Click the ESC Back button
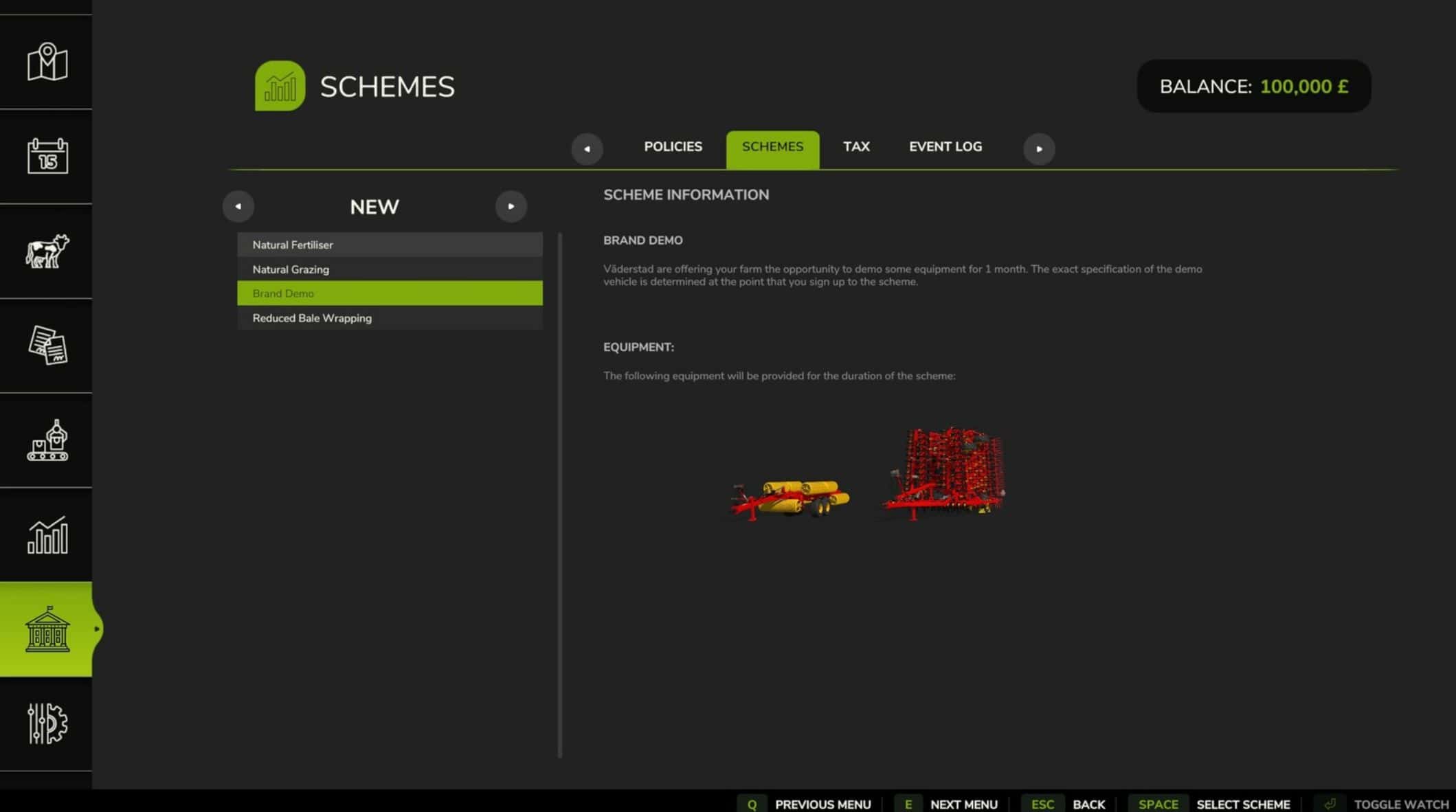Viewport: 1456px width, 812px height. [1064, 804]
